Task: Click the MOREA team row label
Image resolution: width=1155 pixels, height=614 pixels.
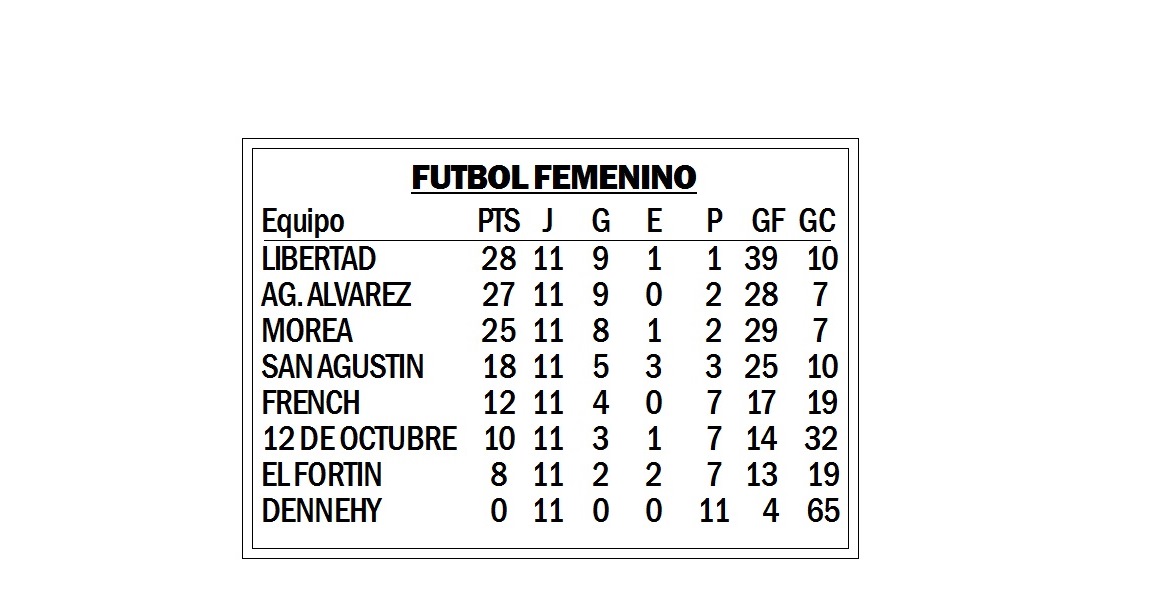Action: tap(307, 331)
